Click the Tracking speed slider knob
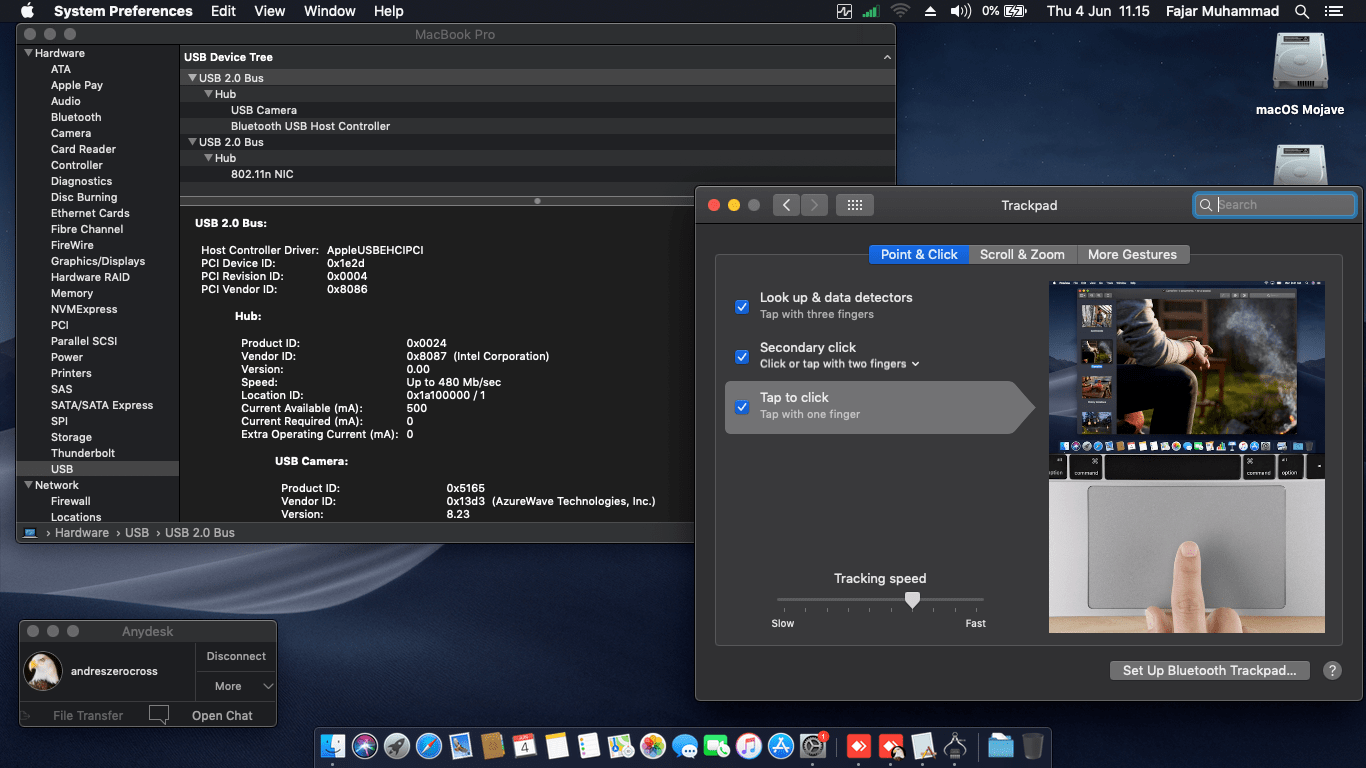Viewport: 1366px width, 768px height. pyautogui.click(x=912, y=599)
